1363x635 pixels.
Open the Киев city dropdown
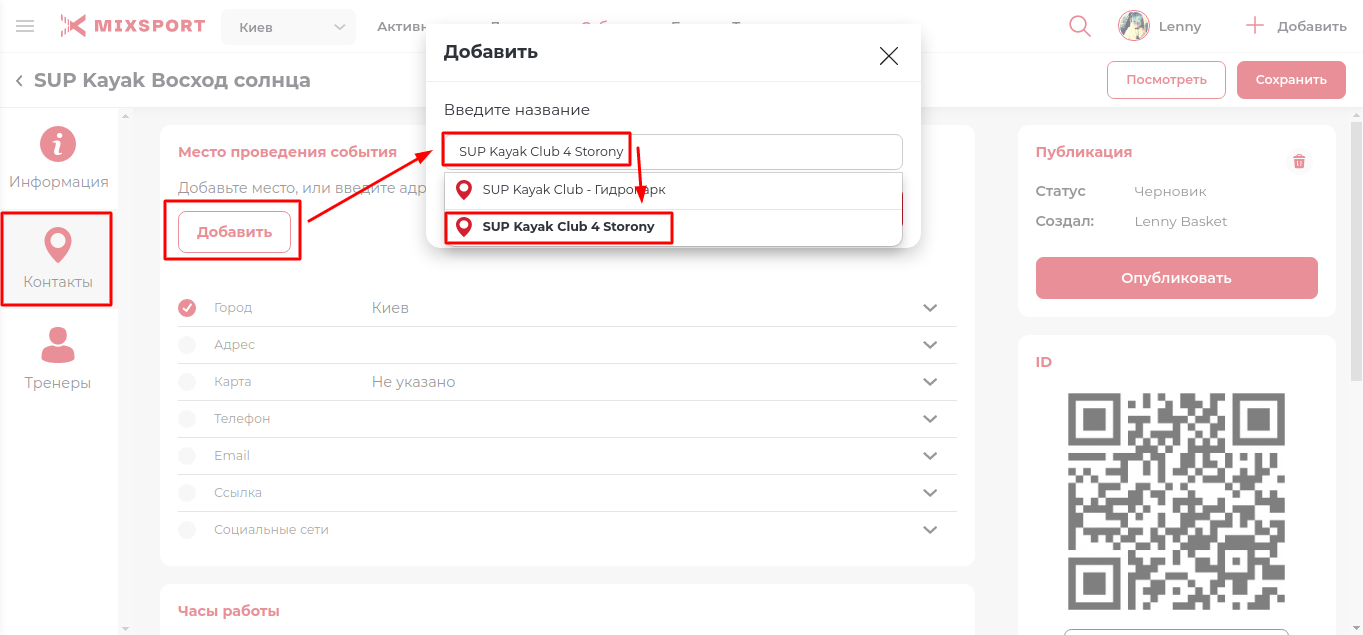[288, 27]
